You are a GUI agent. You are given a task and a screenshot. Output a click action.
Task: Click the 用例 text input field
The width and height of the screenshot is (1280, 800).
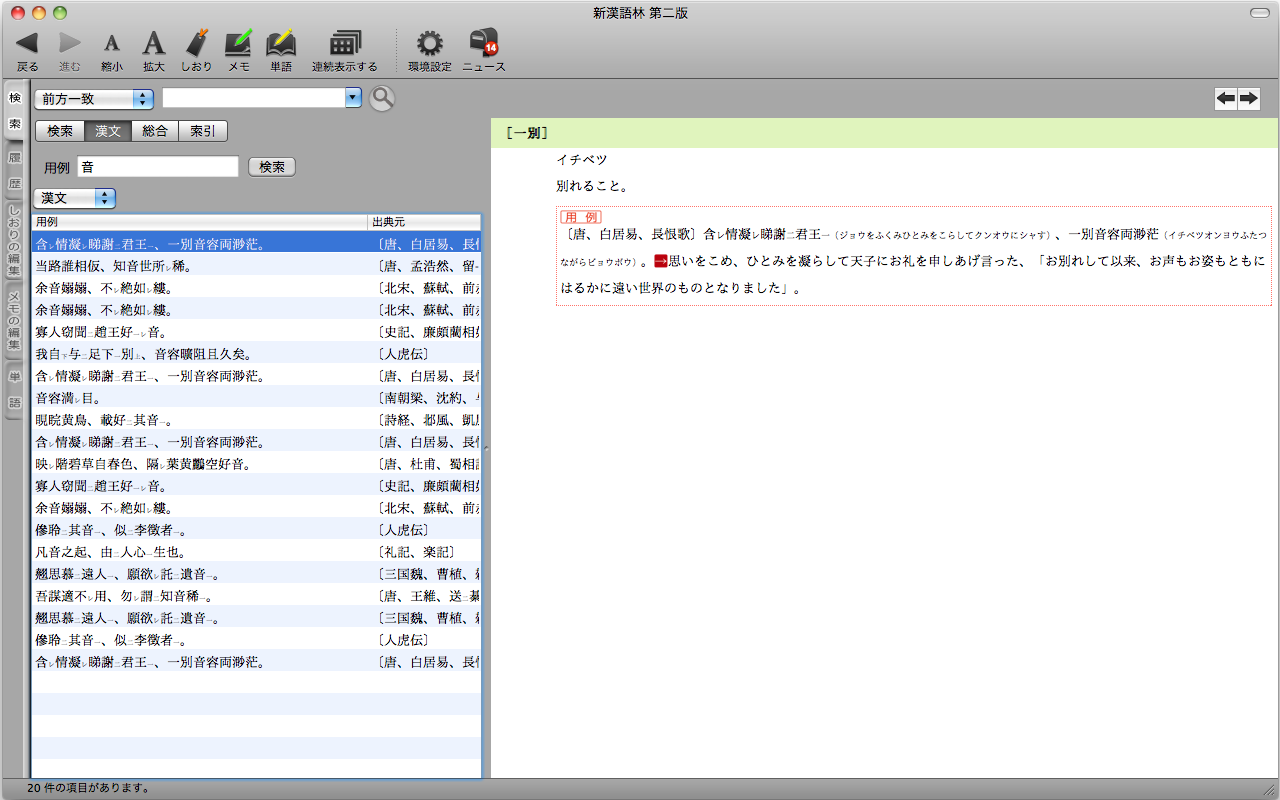(158, 167)
